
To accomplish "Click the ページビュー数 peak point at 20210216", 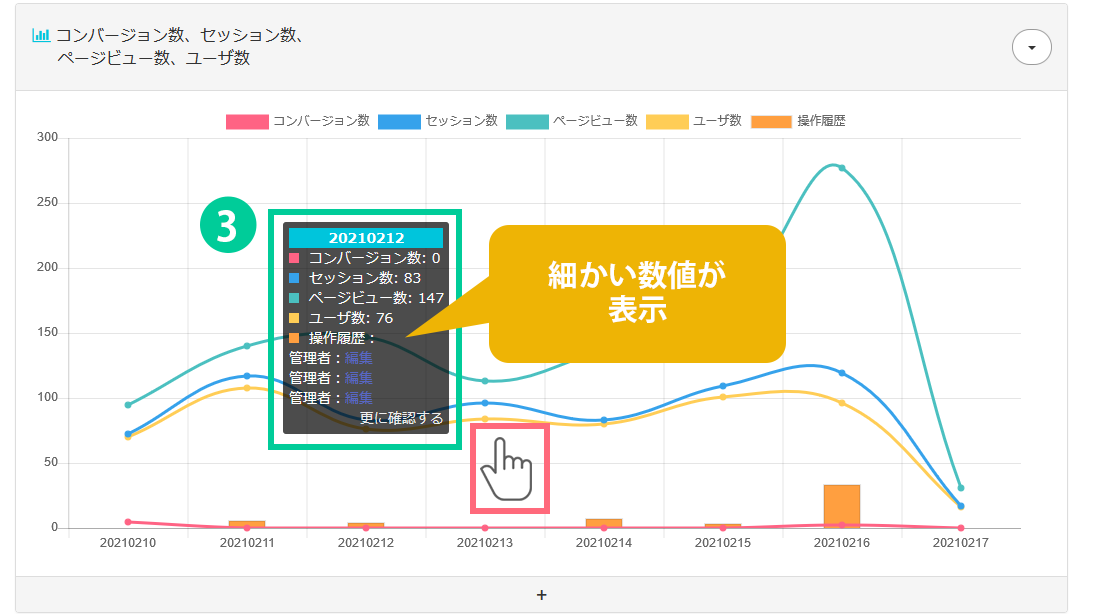I will coord(841,168).
